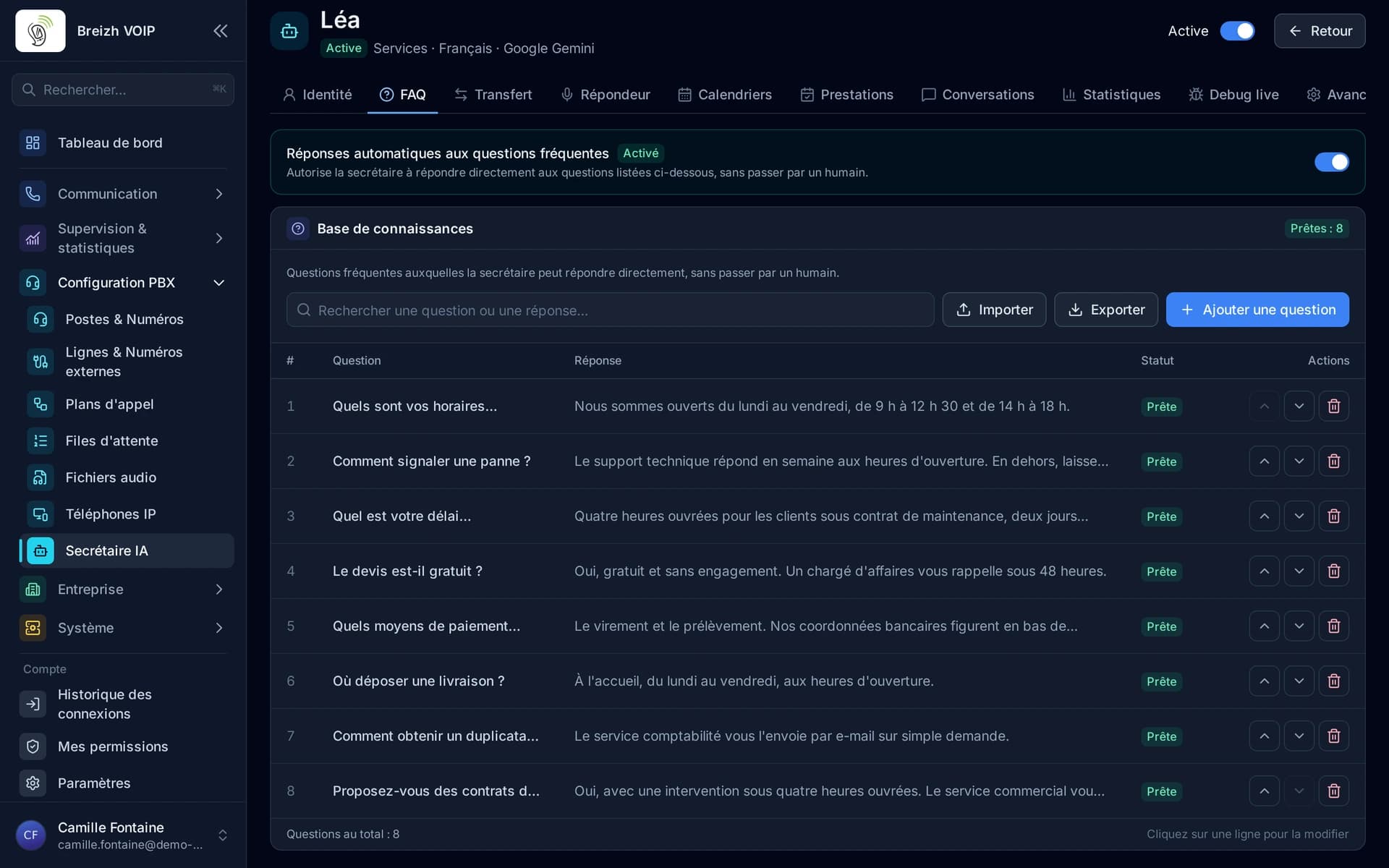This screenshot has height=868, width=1389.
Task: Open Secrétaire IA robot icon in sidebar
Action: [x=41, y=551]
